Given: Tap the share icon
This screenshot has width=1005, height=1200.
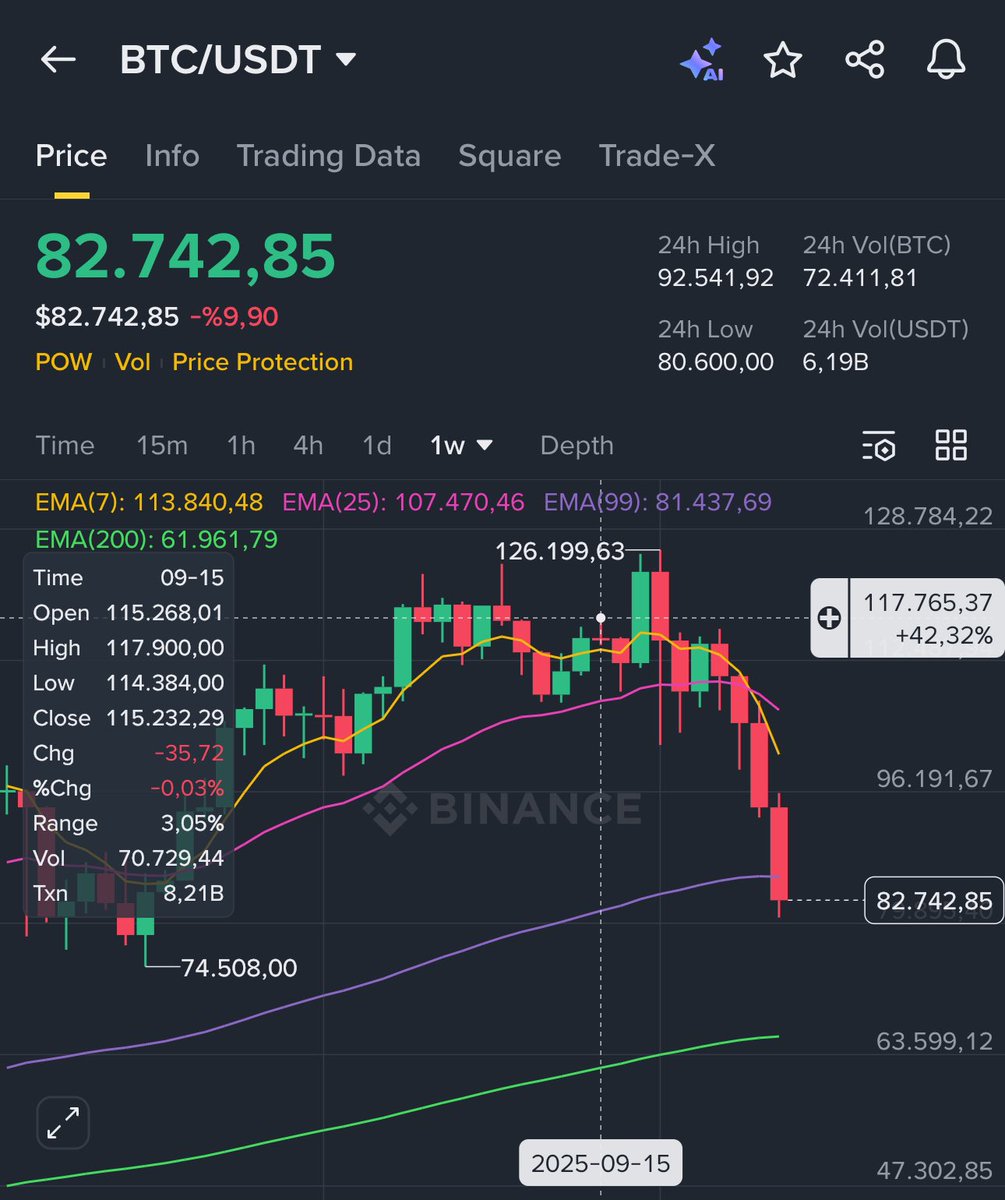Looking at the screenshot, I should coord(865,60).
